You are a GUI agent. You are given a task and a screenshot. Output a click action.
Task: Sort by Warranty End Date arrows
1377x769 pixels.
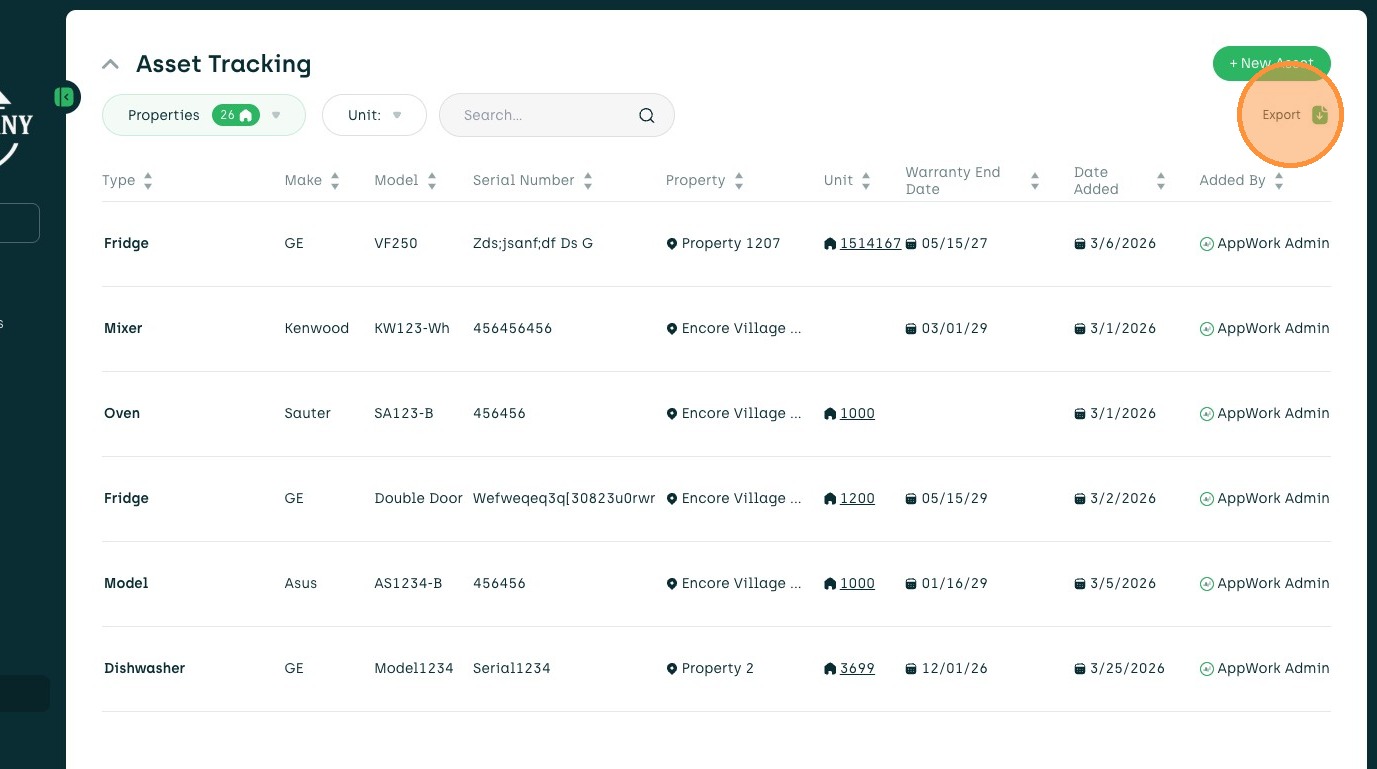pyautogui.click(x=1035, y=181)
